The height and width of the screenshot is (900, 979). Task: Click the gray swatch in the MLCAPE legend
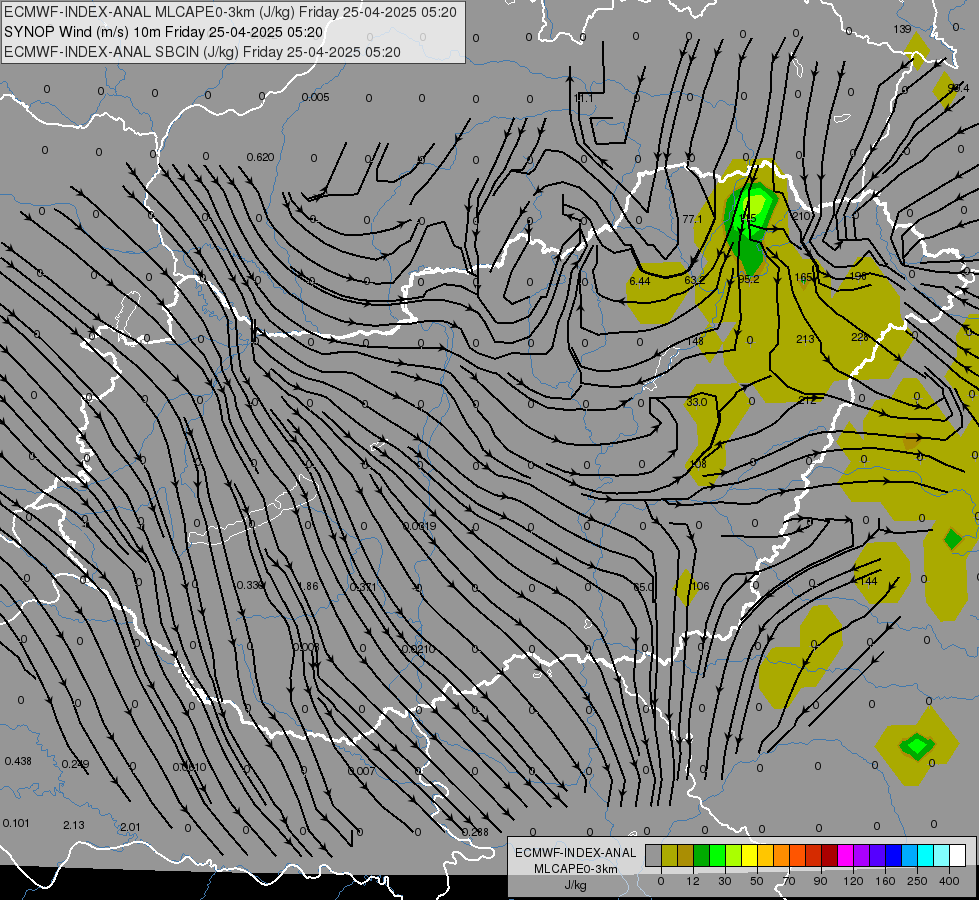pyautogui.click(x=654, y=855)
